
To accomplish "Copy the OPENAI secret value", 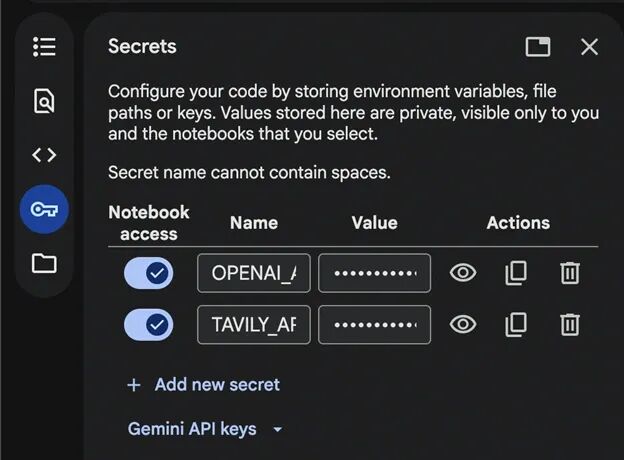I will point(516,273).
